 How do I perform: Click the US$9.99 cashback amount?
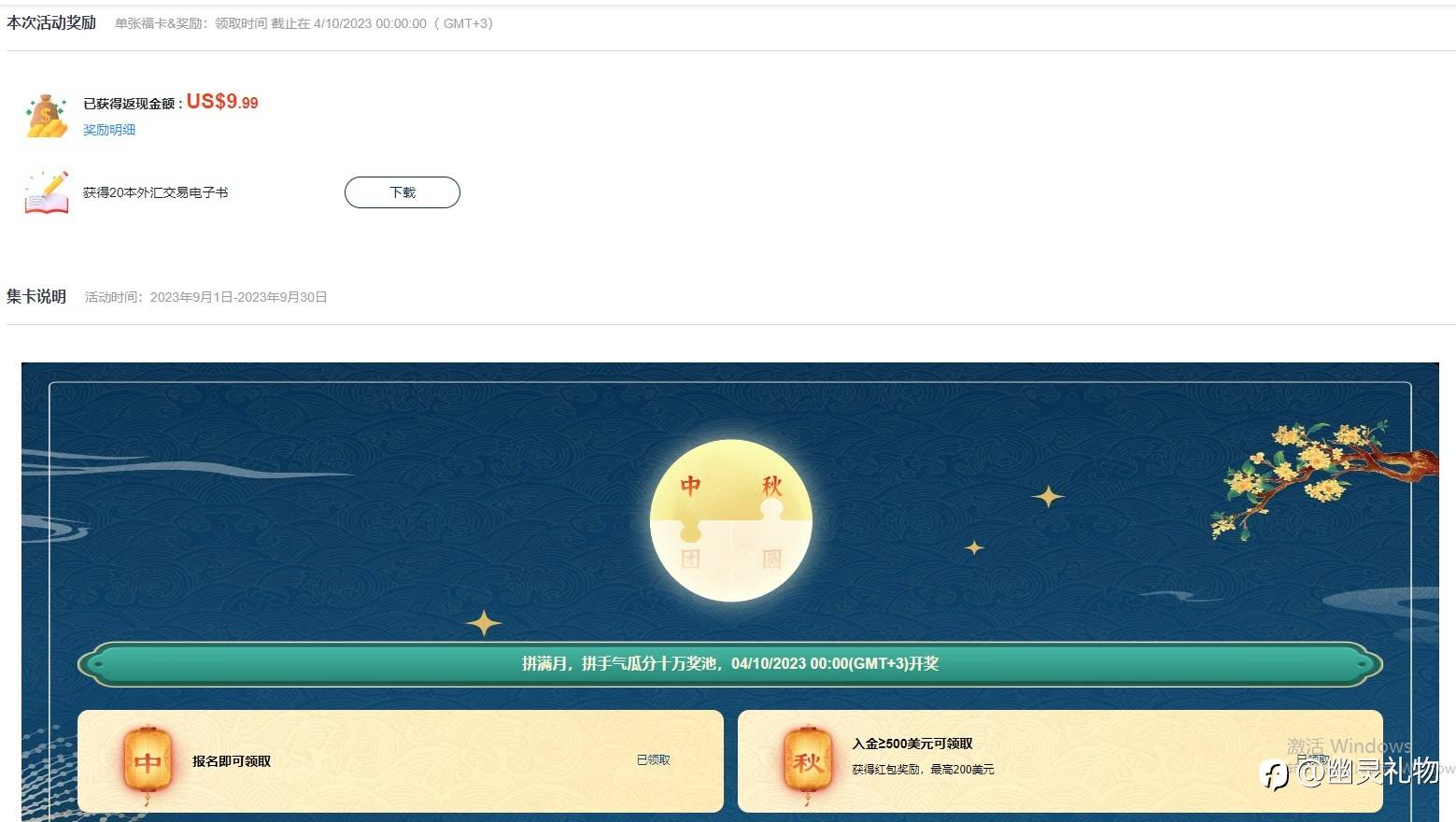click(x=222, y=102)
